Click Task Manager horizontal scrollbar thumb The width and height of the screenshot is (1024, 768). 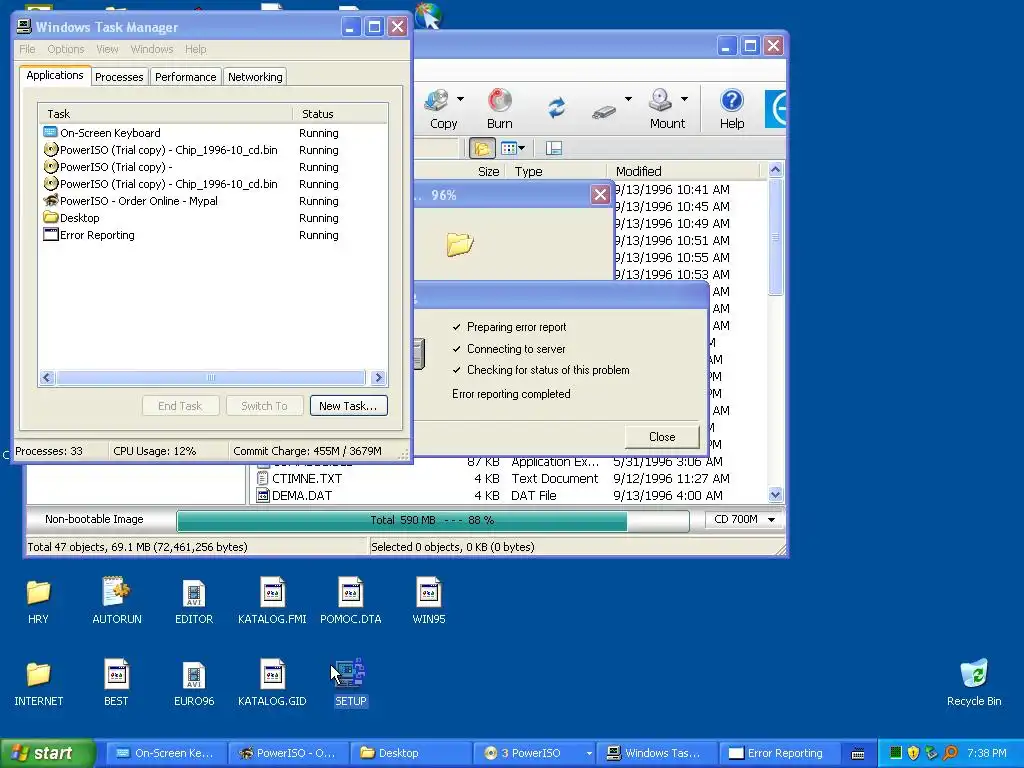coord(210,377)
